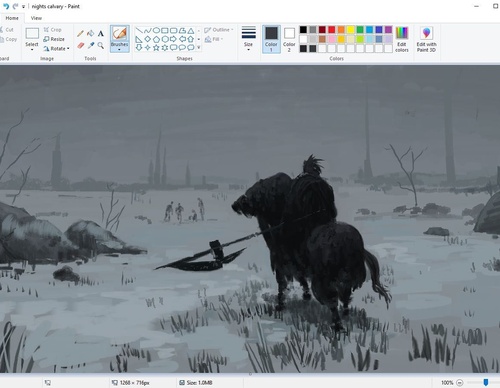Viewport: 500px width, 388px height.
Task: Switch to the View ribbon tab
Action: (36, 18)
